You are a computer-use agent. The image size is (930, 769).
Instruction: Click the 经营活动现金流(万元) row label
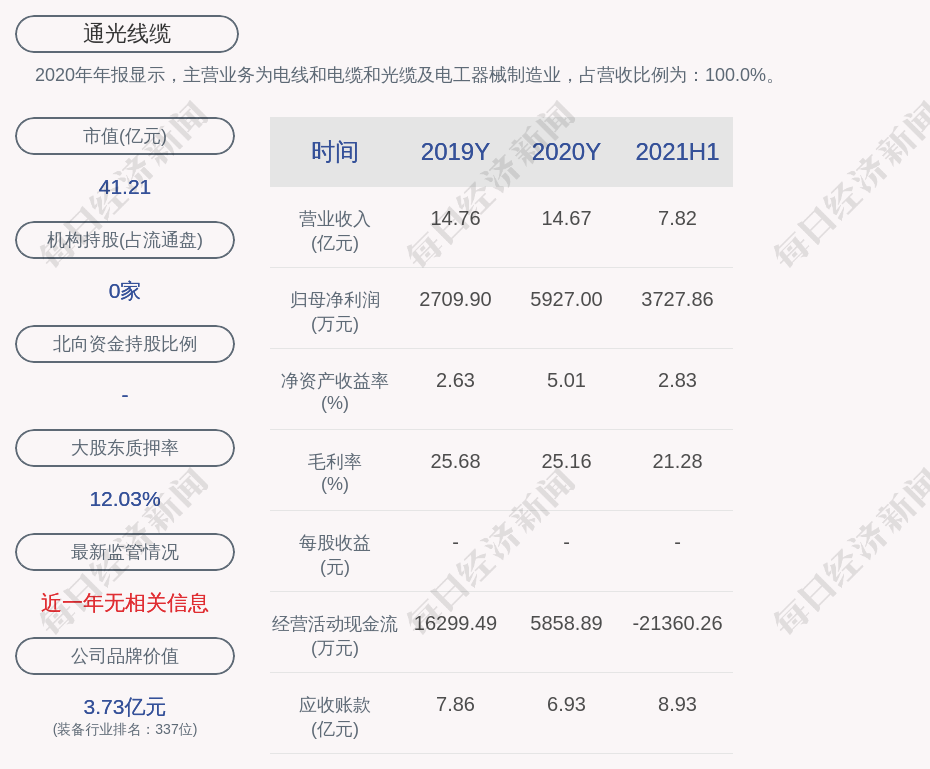tap(335, 636)
